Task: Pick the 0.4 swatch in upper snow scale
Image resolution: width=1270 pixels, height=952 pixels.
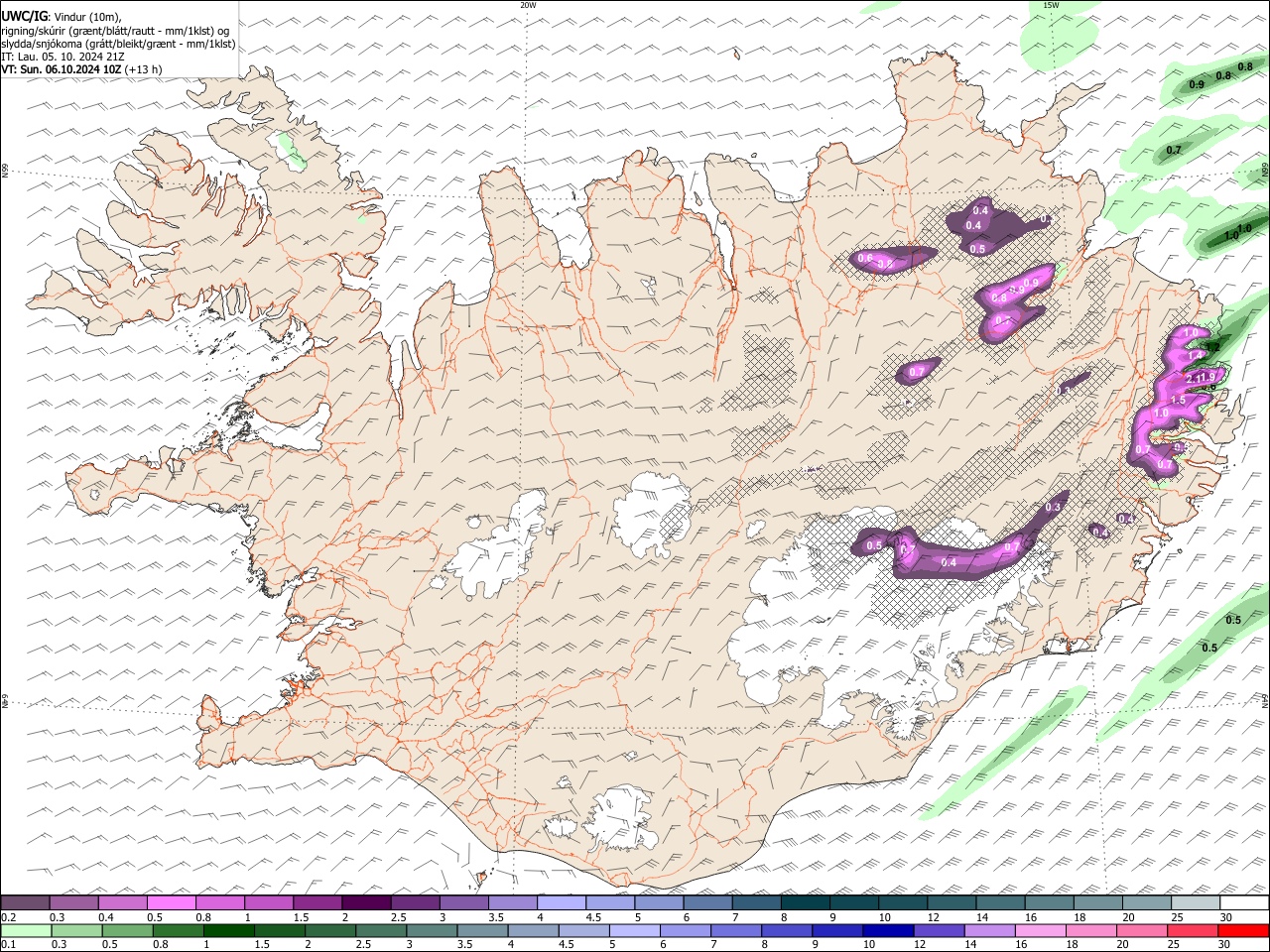Action: [122, 902]
